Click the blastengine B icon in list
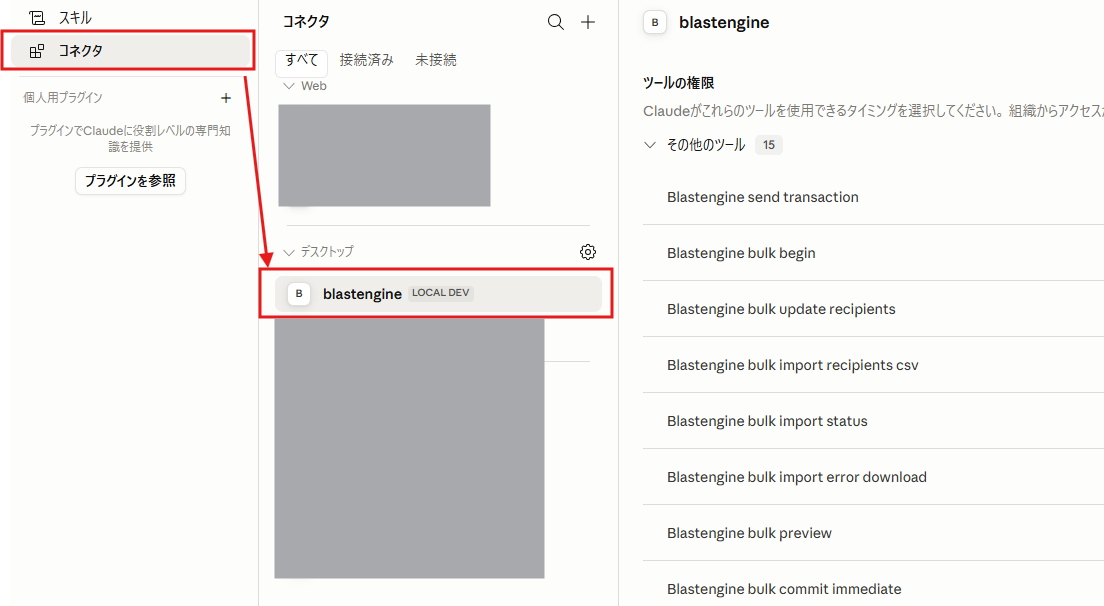Screen dimensions: 1104x606 (299, 293)
